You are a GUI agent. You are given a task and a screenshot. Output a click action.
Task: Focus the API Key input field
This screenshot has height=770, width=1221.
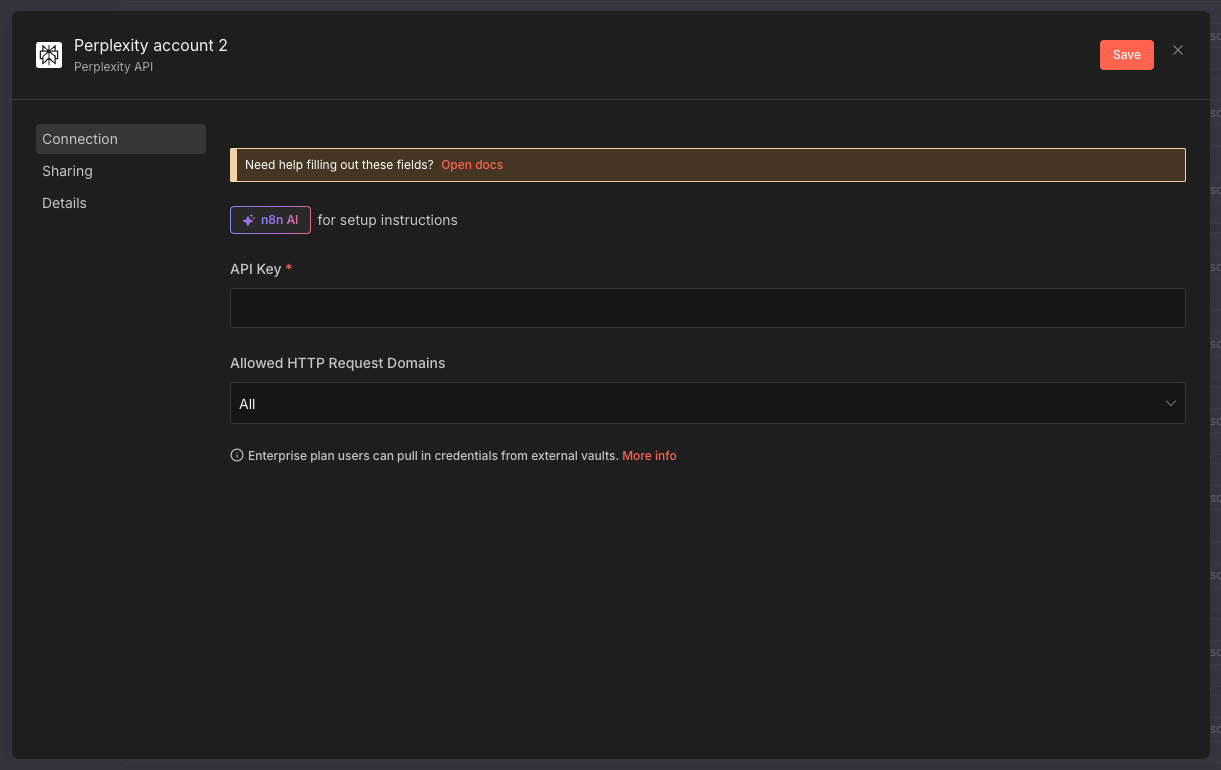click(x=707, y=308)
